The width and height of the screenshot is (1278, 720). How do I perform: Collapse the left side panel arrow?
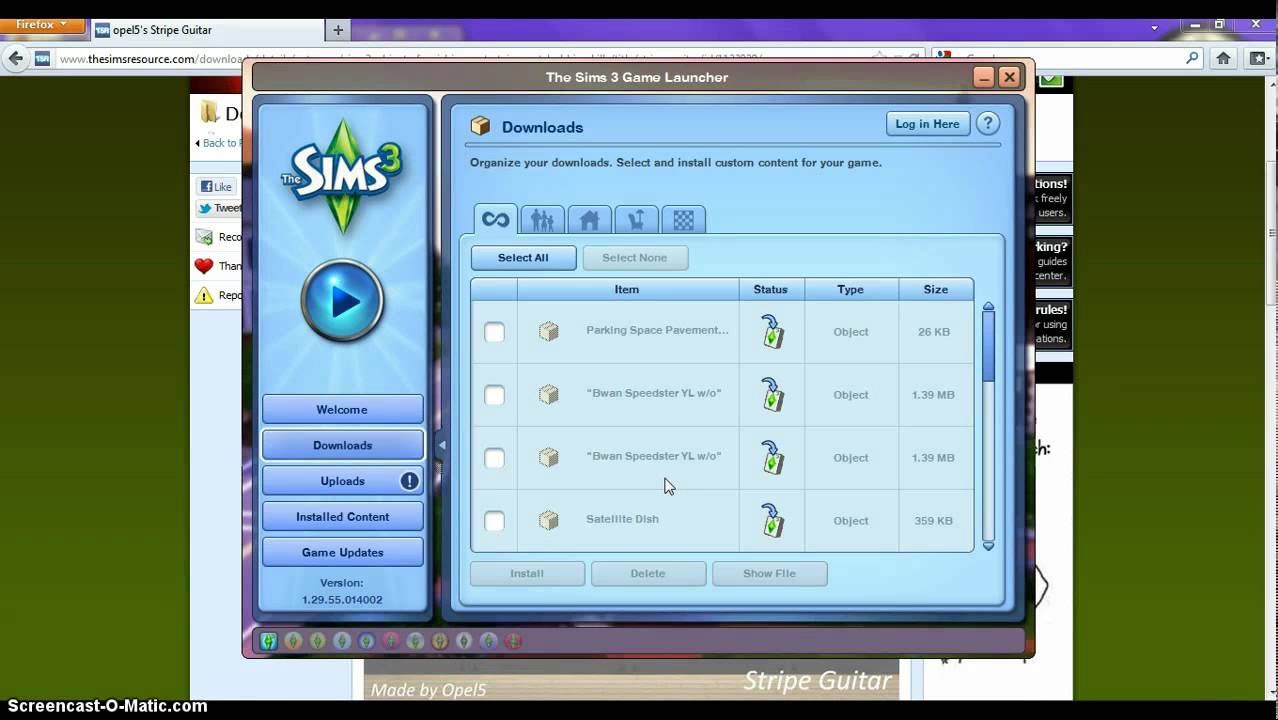coord(441,445)
